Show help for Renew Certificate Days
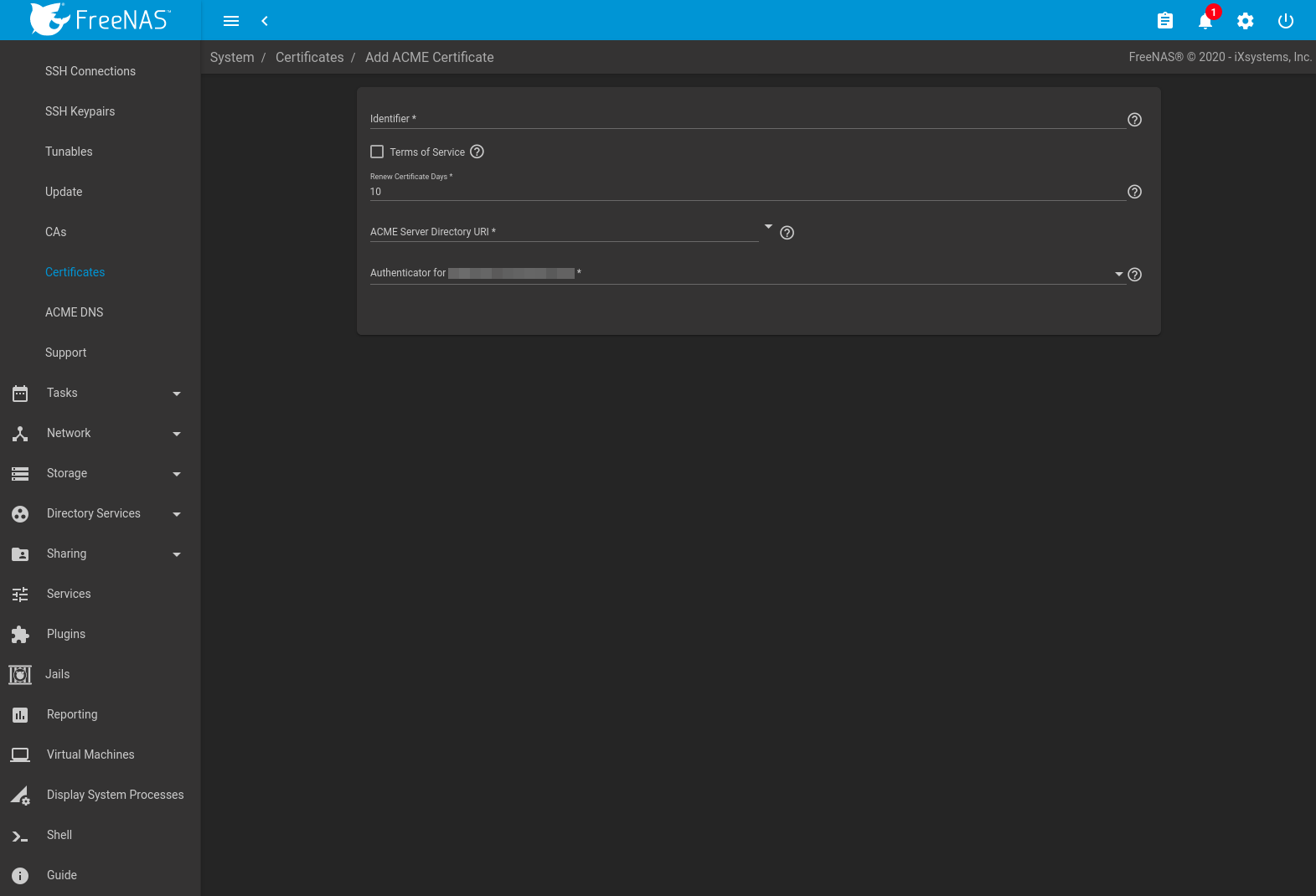 tap(1134, 192)
